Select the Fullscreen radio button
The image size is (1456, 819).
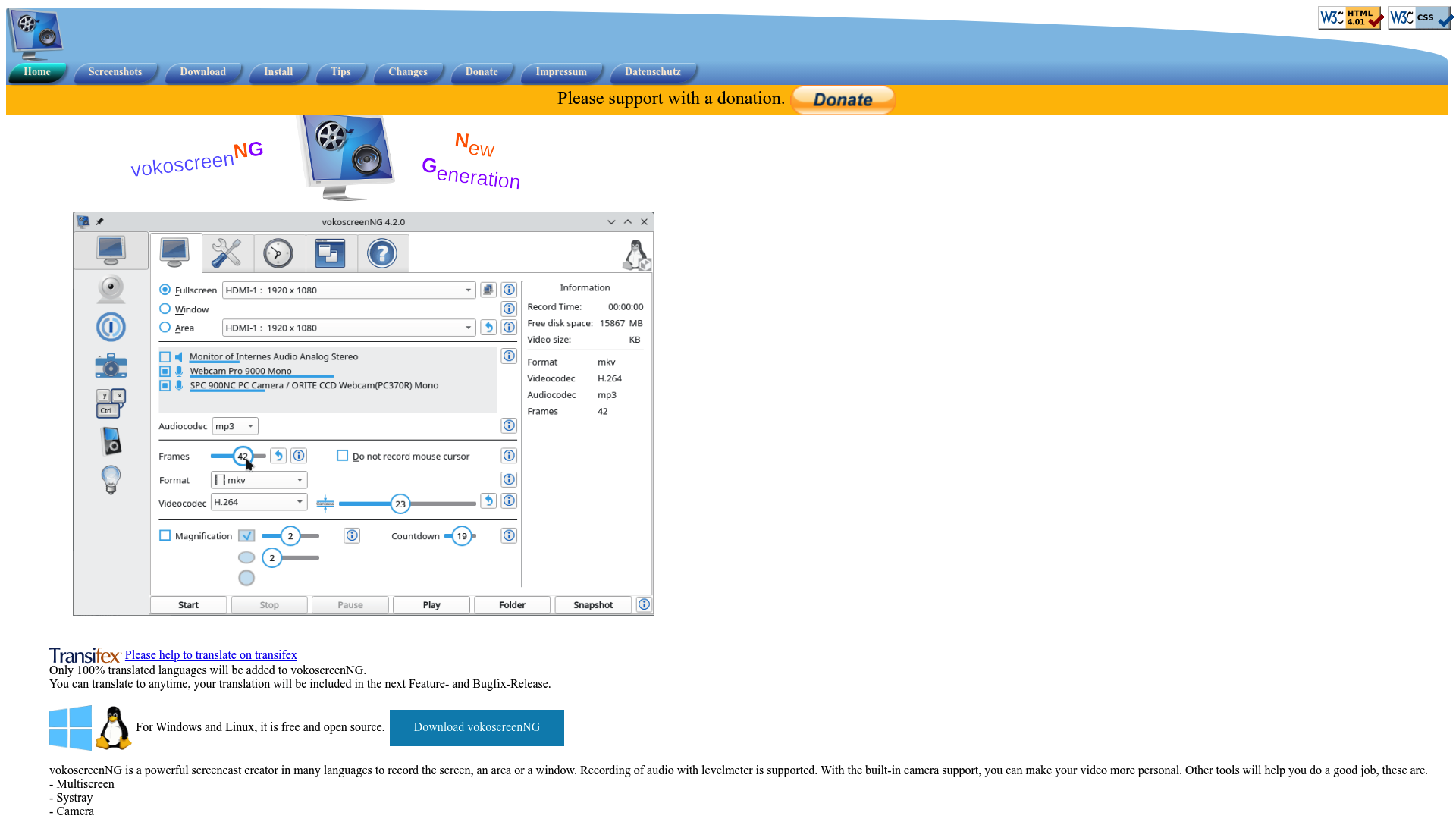point(165,290)
